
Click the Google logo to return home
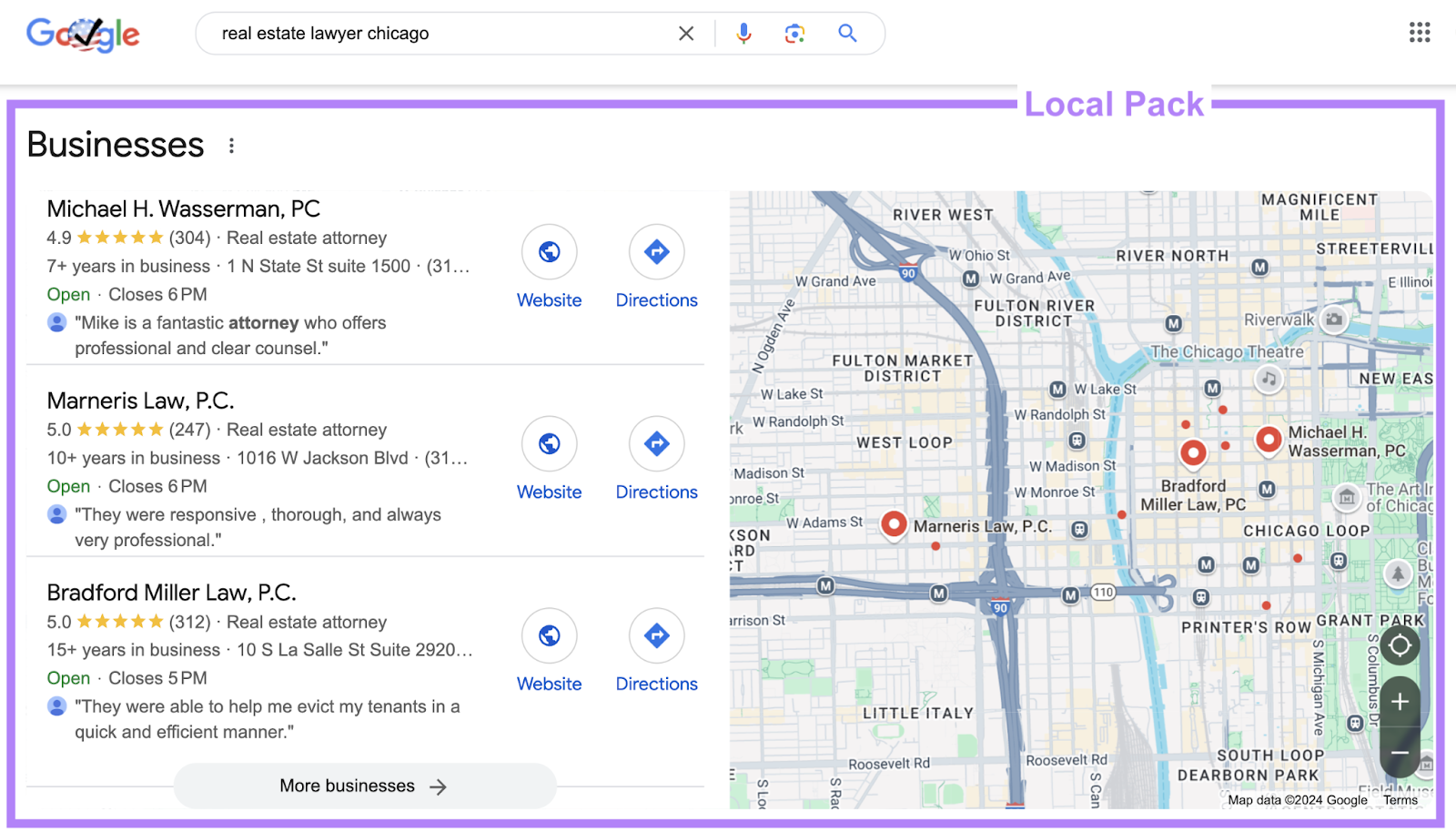click(84, 33)
